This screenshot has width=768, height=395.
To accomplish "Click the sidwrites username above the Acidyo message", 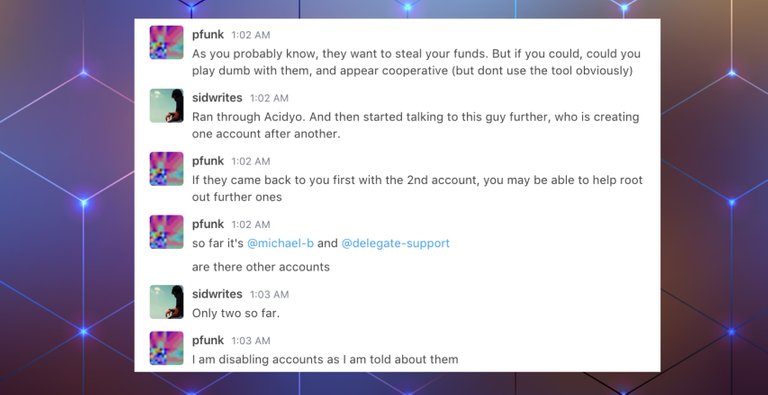I will pyautogui.click(x=217, y=98).
